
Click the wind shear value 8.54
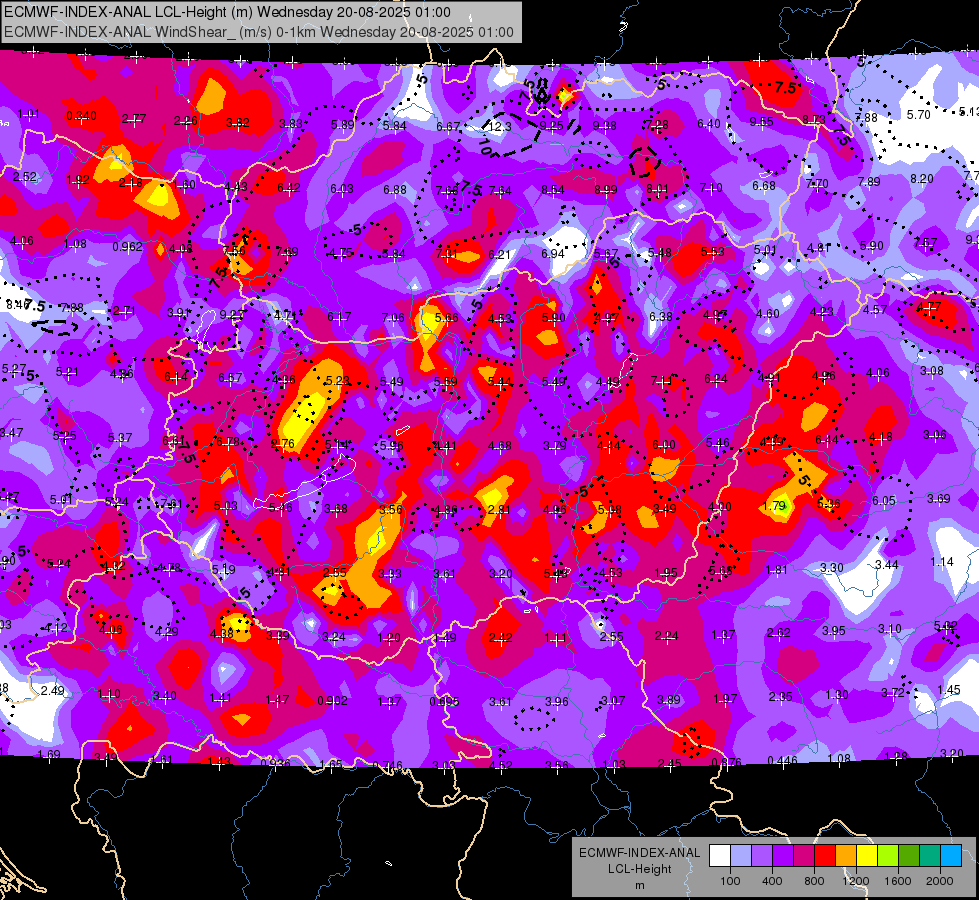coord(553,190)
